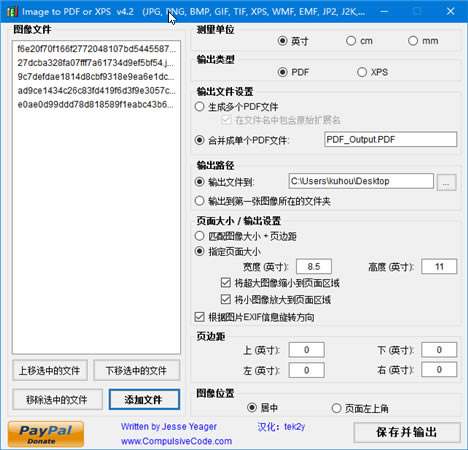
Task: Click 移除选中的文件 button
Action: coord(57,399)
